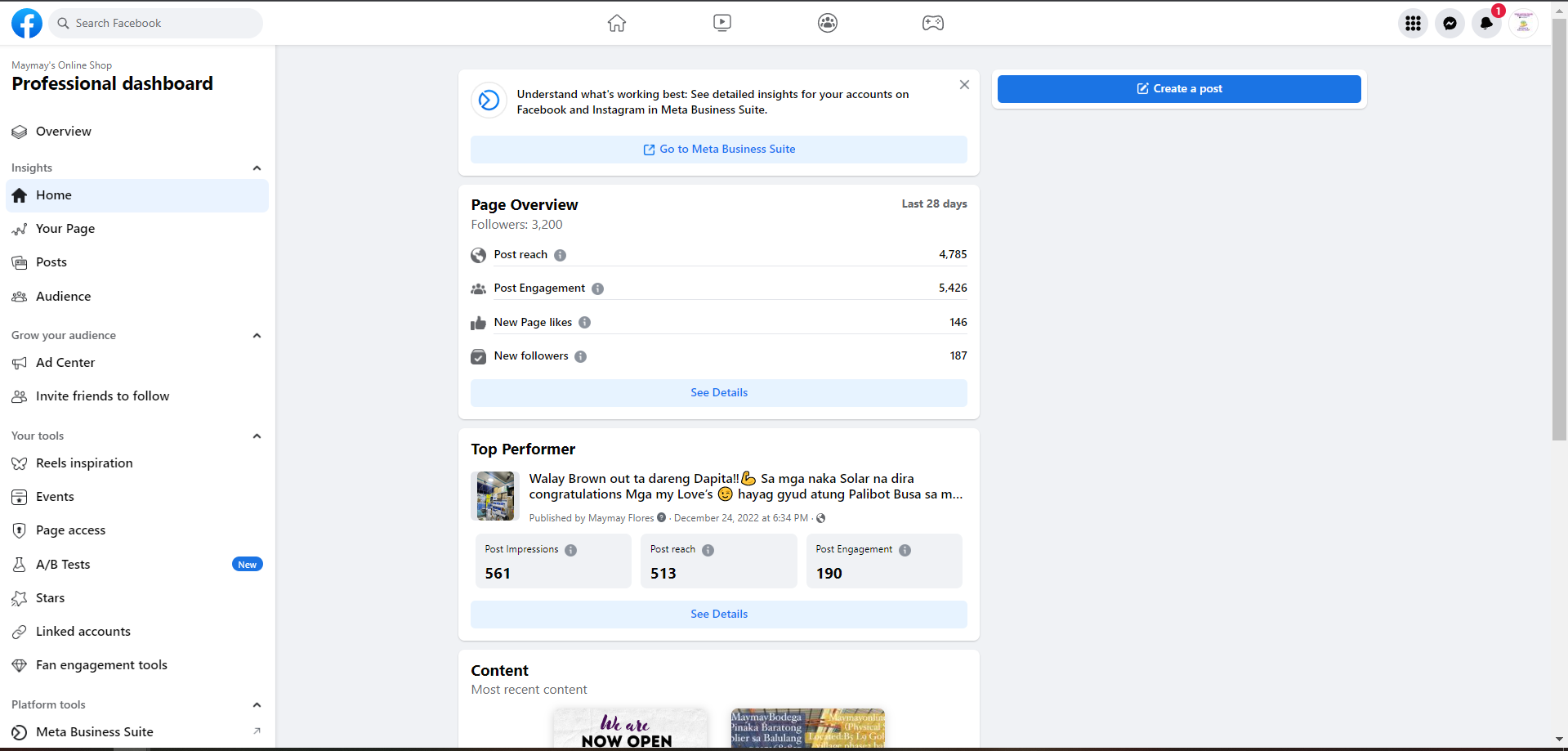
Task: Click the Walay Brown out post text
Action: pos(746,486)
